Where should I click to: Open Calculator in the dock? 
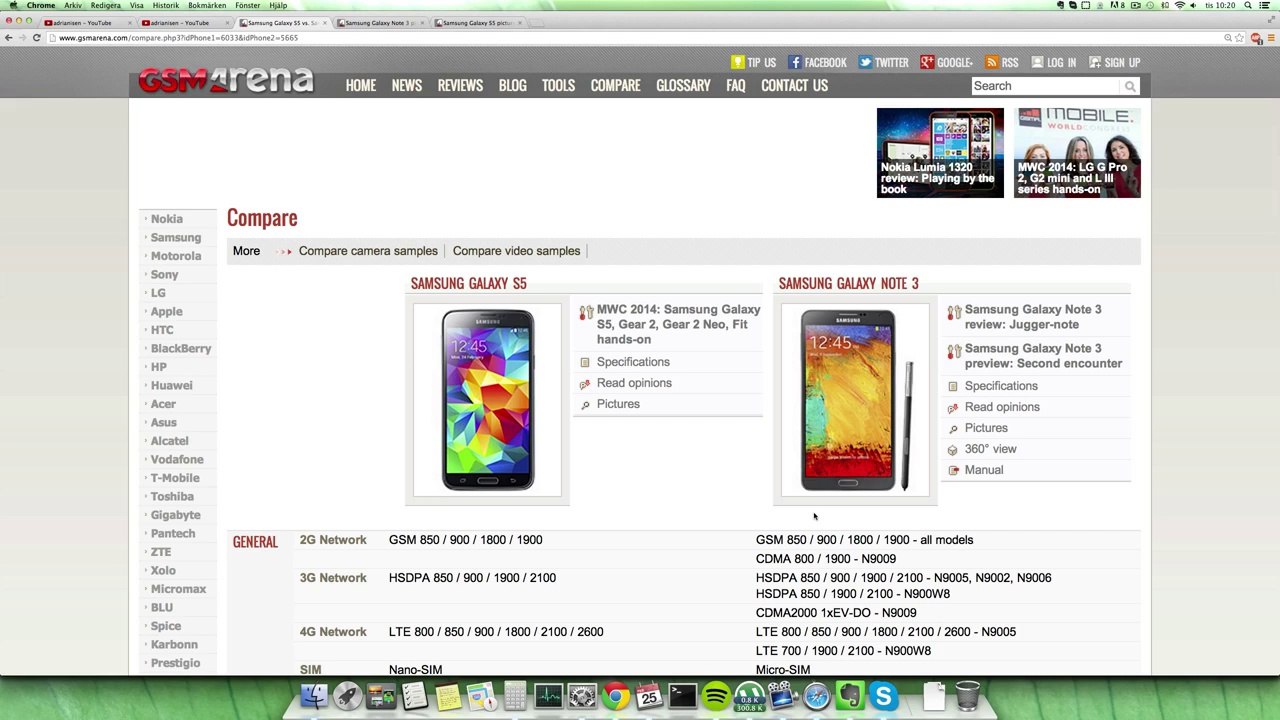point(515,696)
